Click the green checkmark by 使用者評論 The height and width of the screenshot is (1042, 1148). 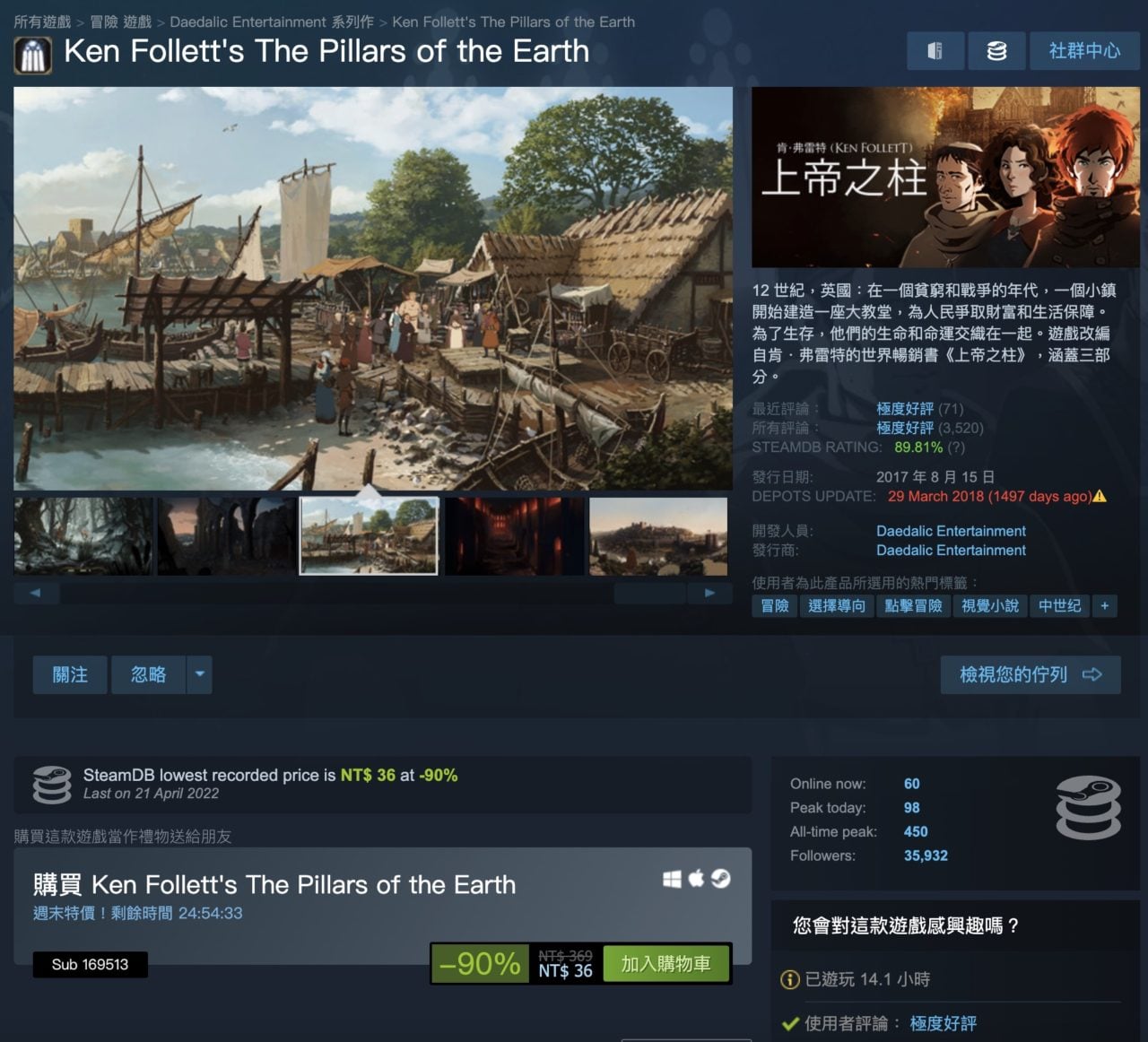click(x=790, y=1023)
